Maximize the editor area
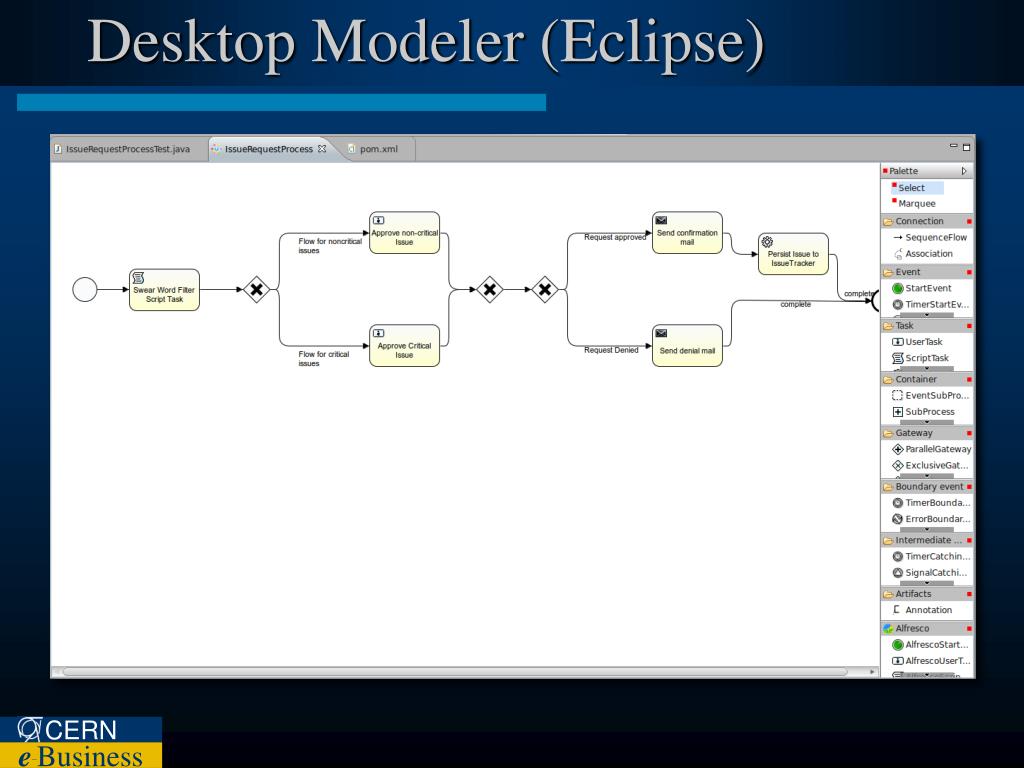 pos(967,148)
